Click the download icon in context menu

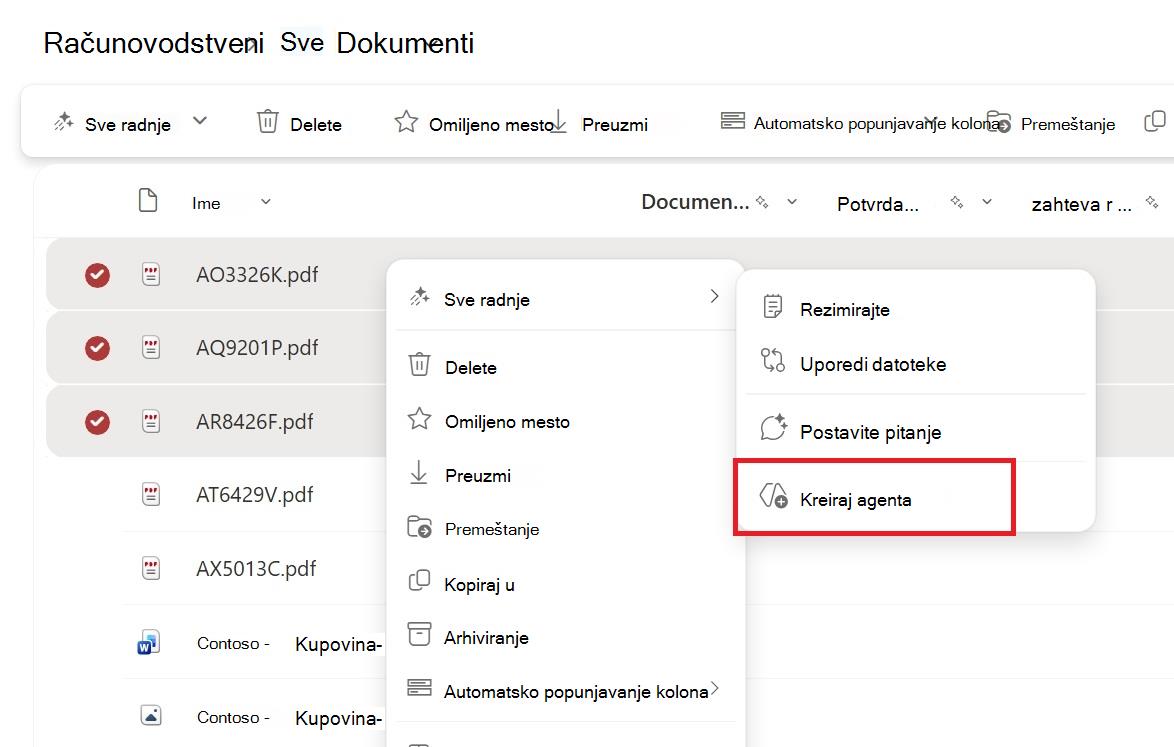click(419, 473)
